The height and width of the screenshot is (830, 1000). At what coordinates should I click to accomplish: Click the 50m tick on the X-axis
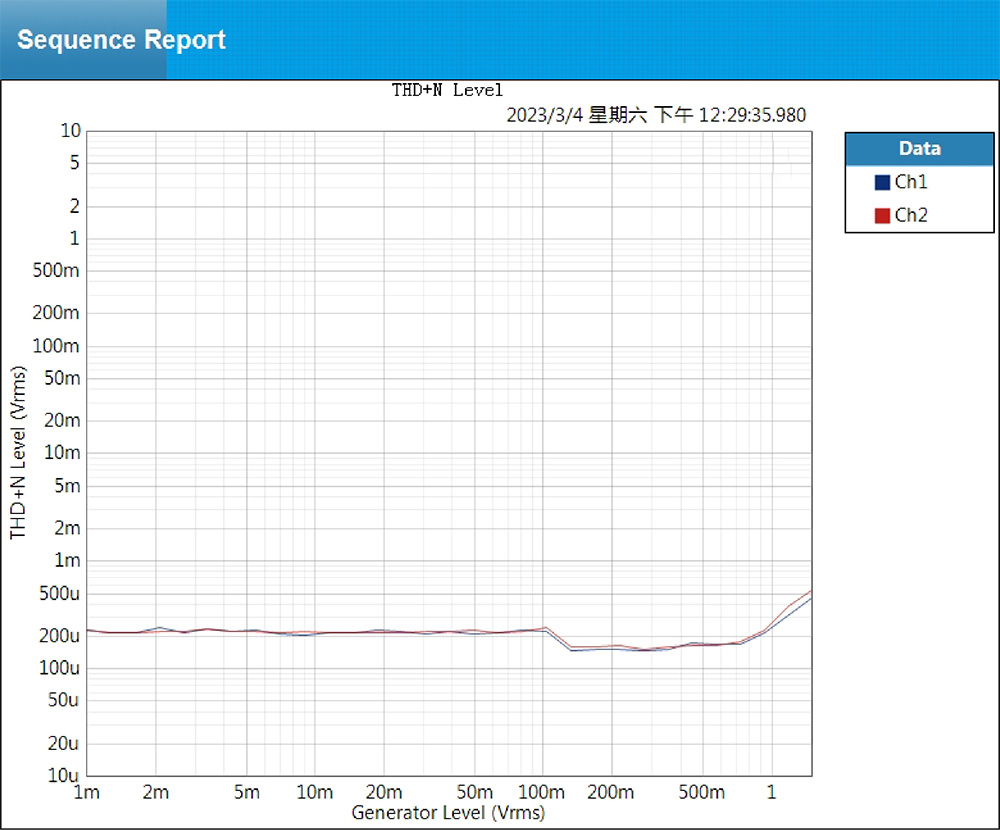coord(474,793)
